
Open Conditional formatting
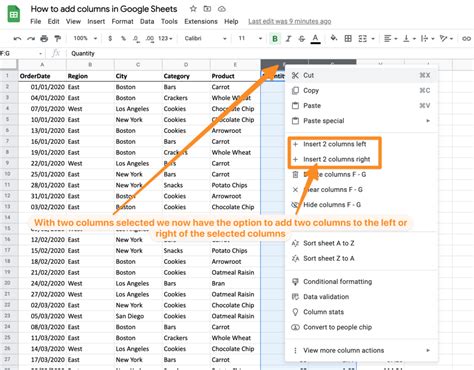coord(362,282)
